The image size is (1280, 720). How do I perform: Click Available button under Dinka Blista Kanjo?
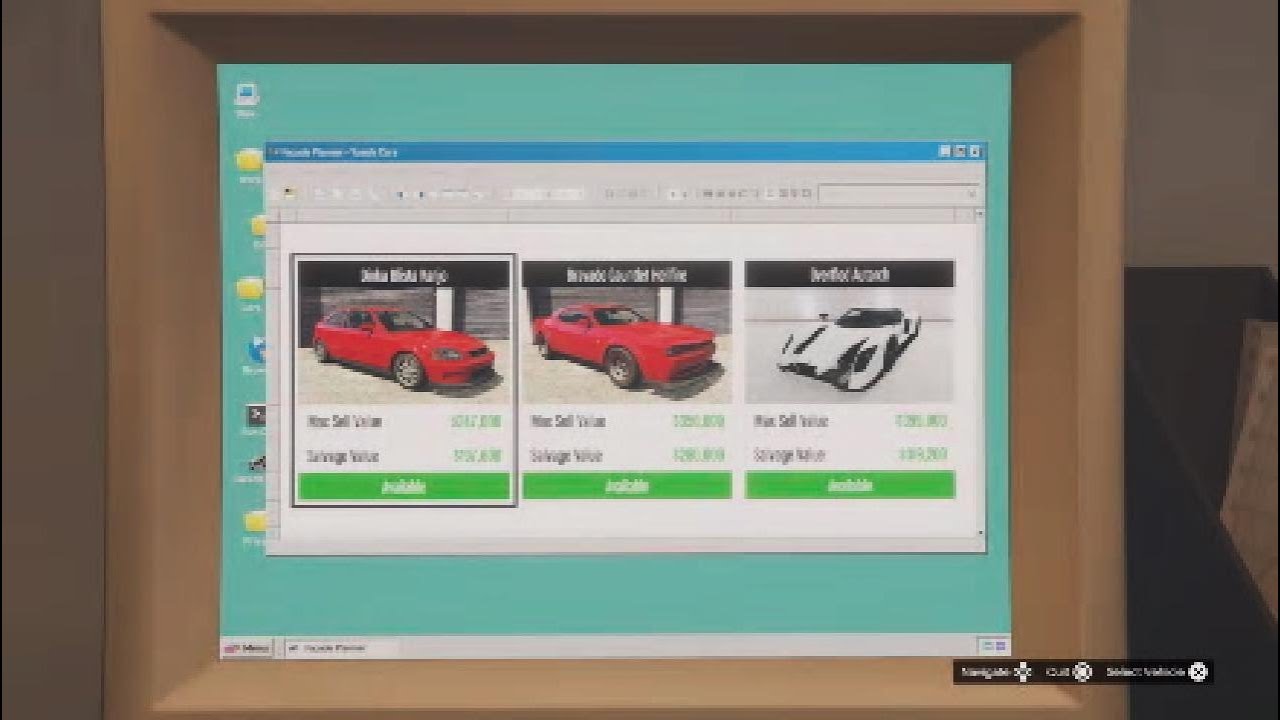(404, 486)
